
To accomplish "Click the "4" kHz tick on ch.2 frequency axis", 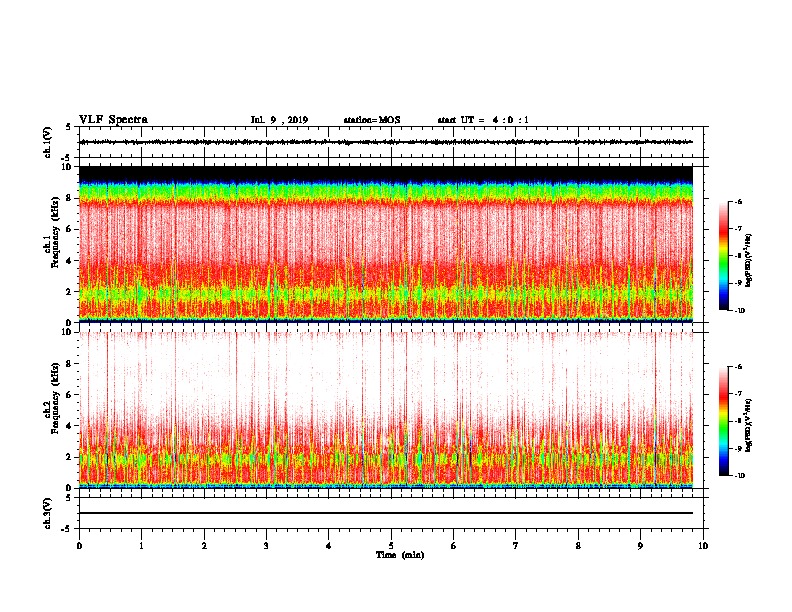I will tap(69, 426).
